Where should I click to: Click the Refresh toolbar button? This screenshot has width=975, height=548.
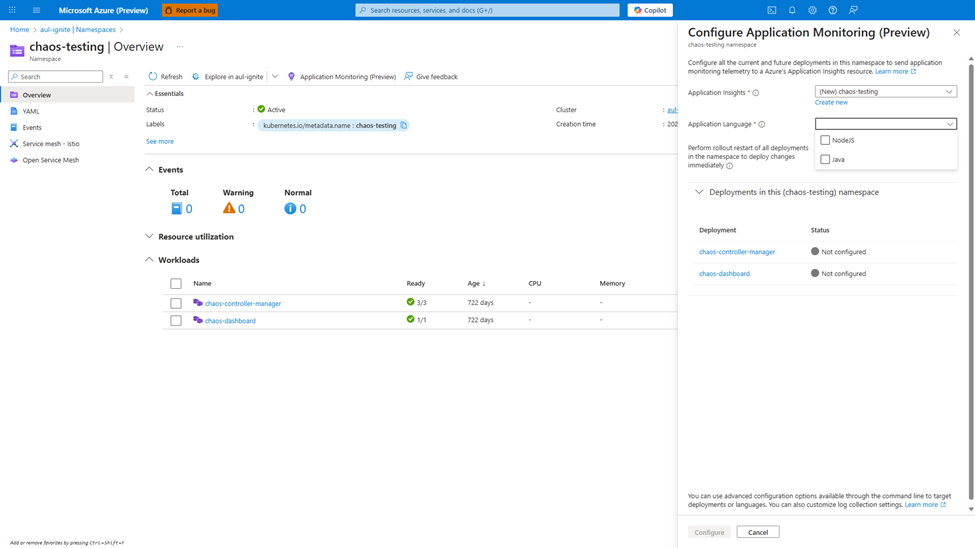pyautogui.click(x=165, y=77)
